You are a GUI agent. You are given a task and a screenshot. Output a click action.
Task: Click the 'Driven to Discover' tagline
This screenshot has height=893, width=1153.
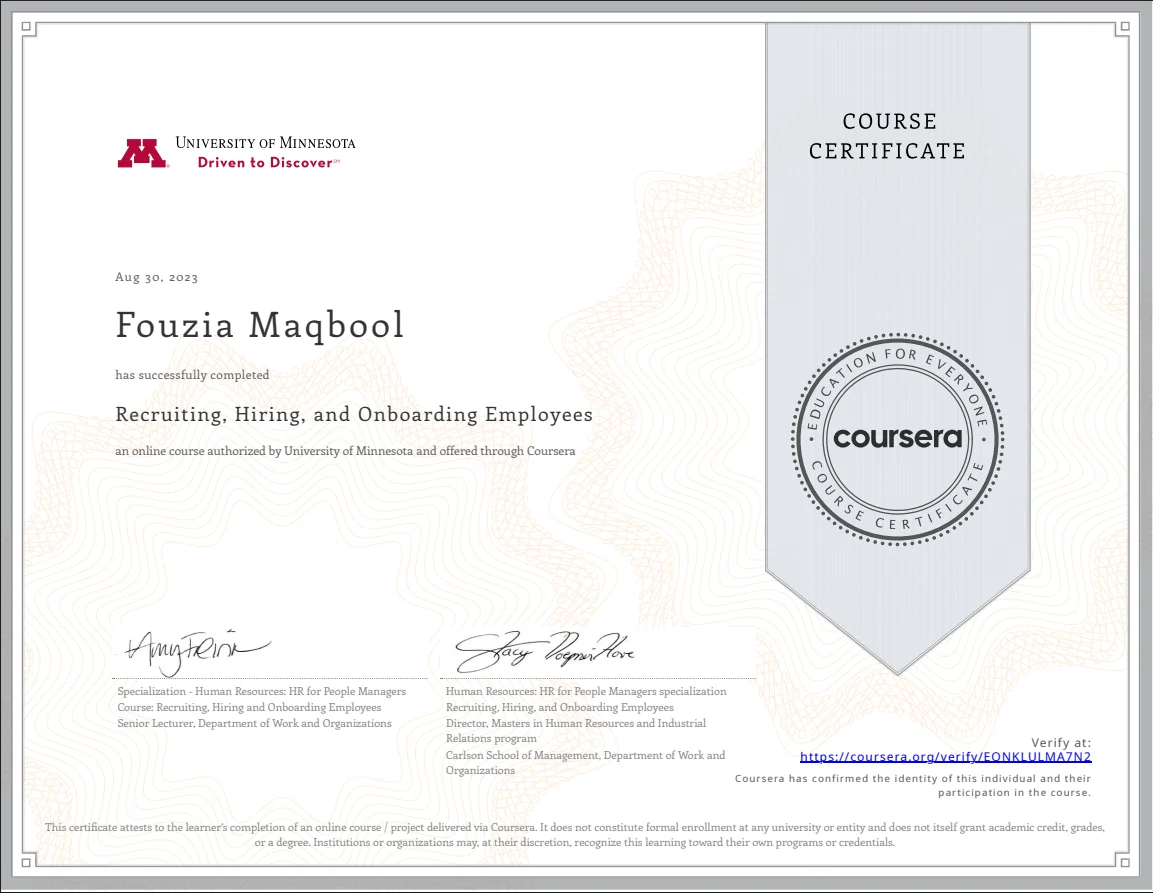tap(268, 163)
